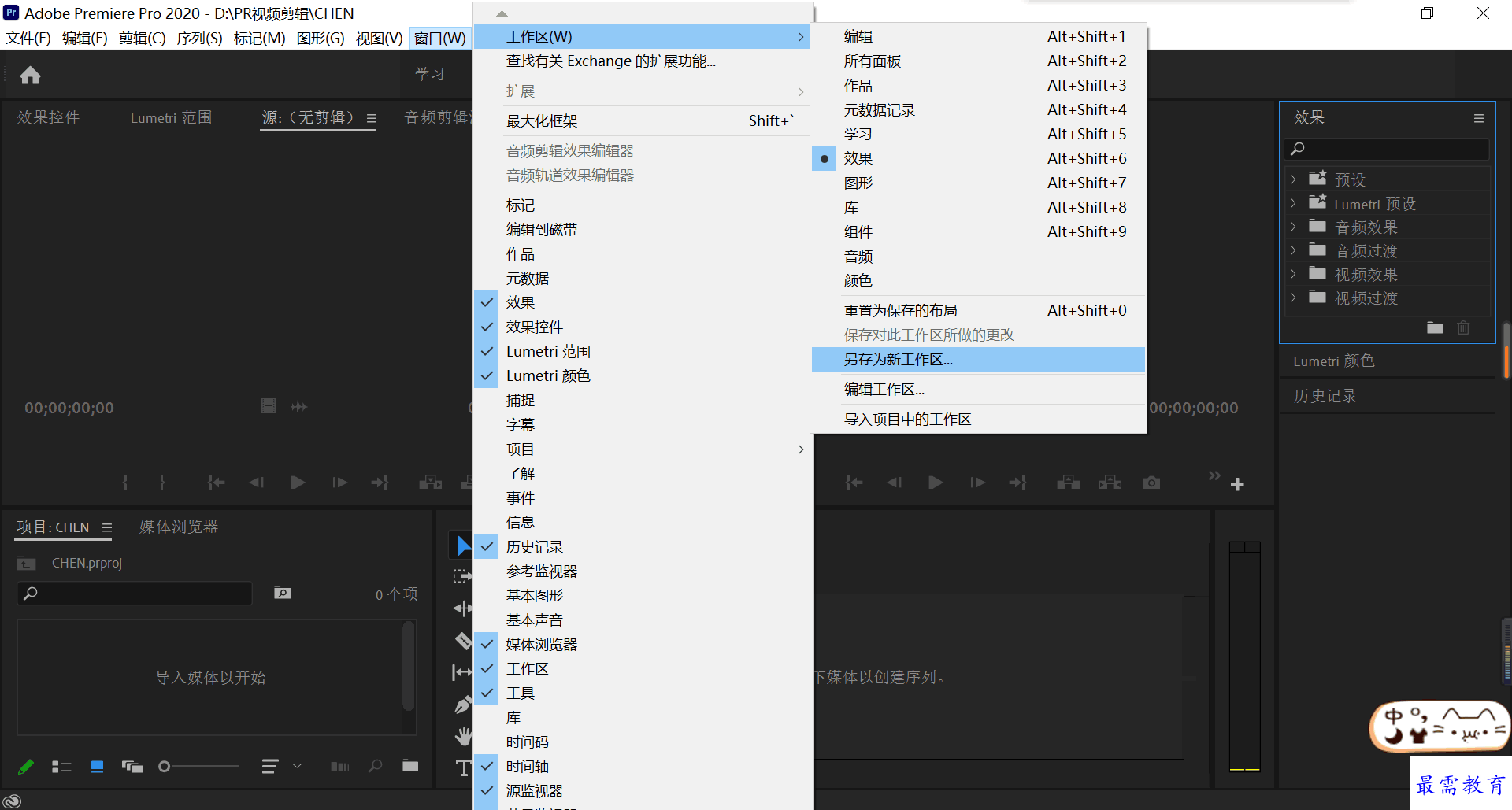Step back one frame in program monitor
1512x810 pixels.
tap(894, 483)
